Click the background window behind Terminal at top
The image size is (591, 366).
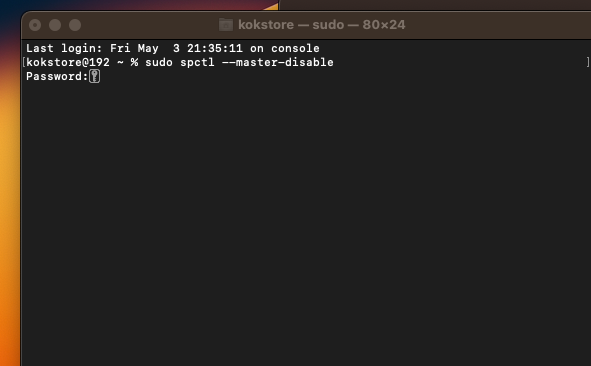click(x=433, y=5)
